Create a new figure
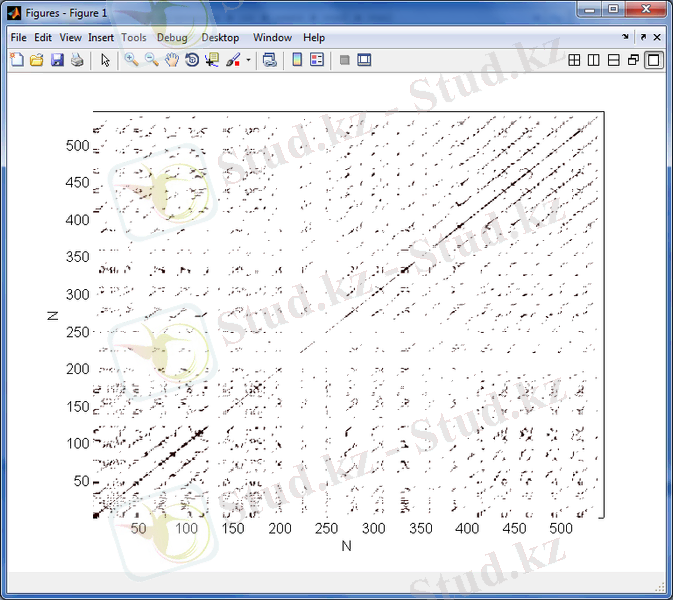Screen dimensions: 673x600 coord(17,60)
